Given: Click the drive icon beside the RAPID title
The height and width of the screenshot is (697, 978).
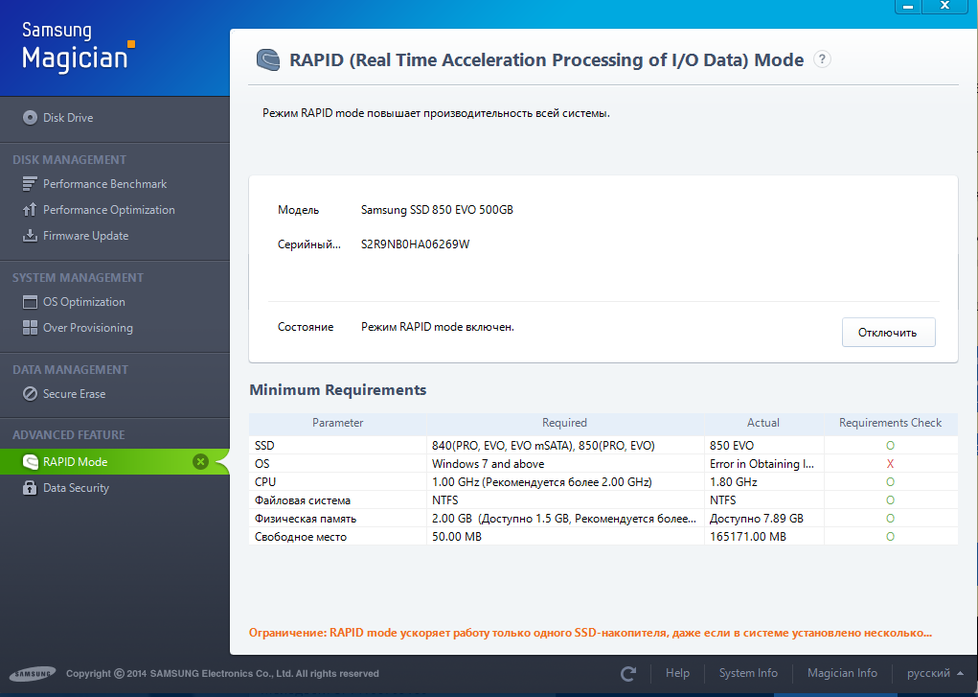Looking at the screenshot, I should (268, 60).
